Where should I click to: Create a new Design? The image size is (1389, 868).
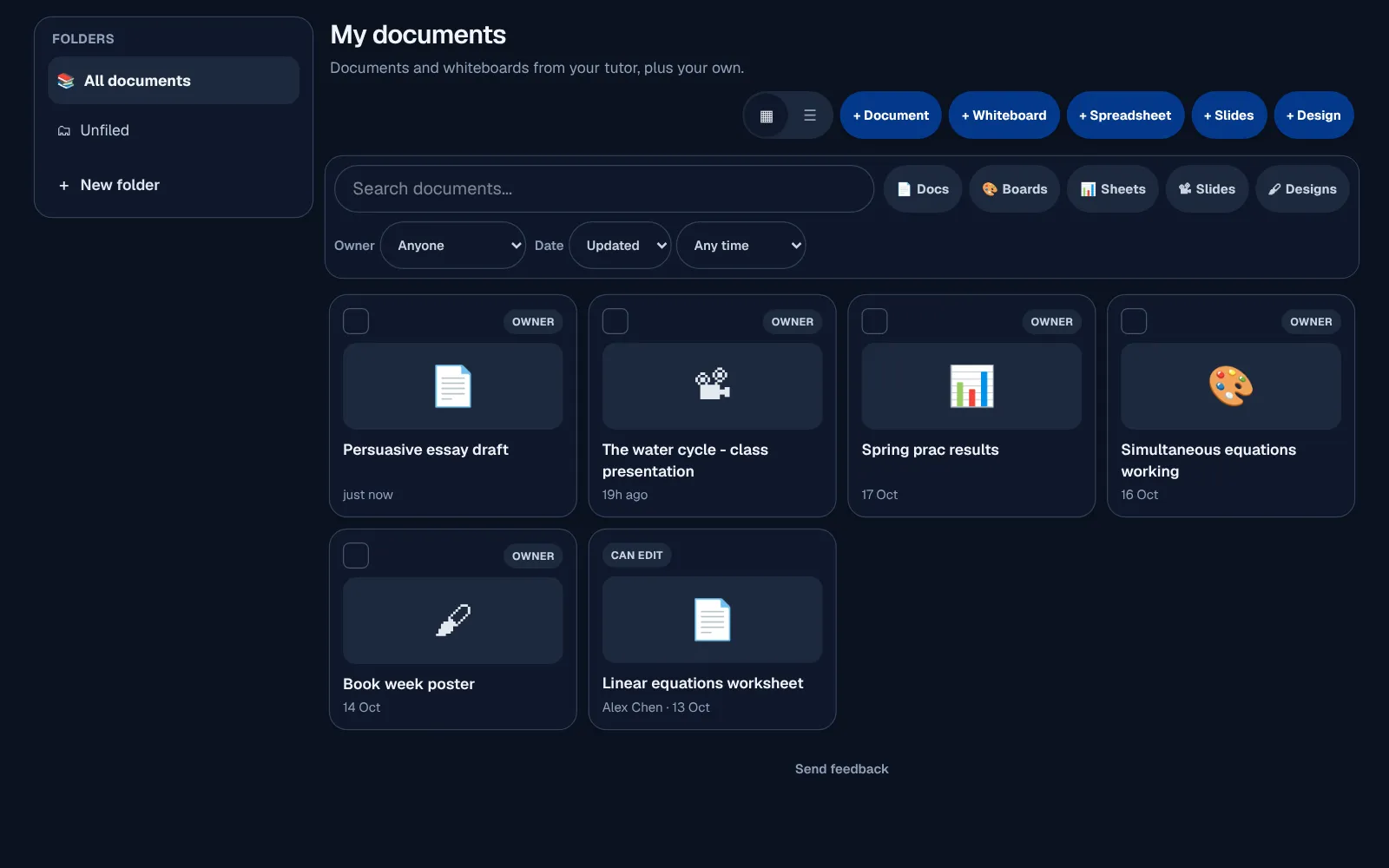click(1314, 115)
